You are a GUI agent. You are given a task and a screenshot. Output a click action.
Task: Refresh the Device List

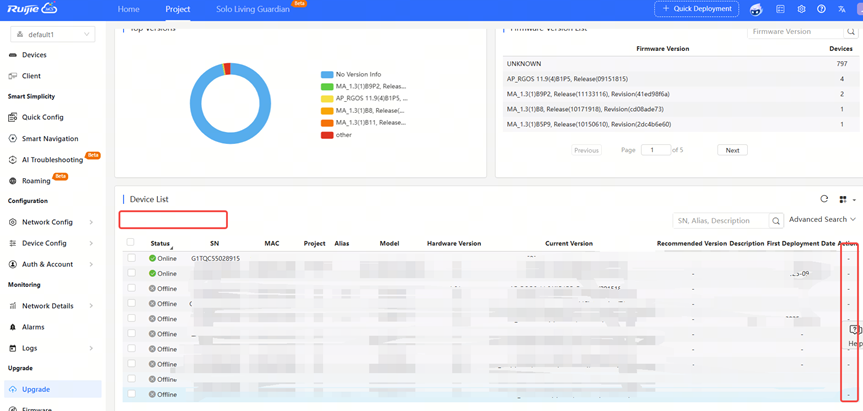coord(824,199)
